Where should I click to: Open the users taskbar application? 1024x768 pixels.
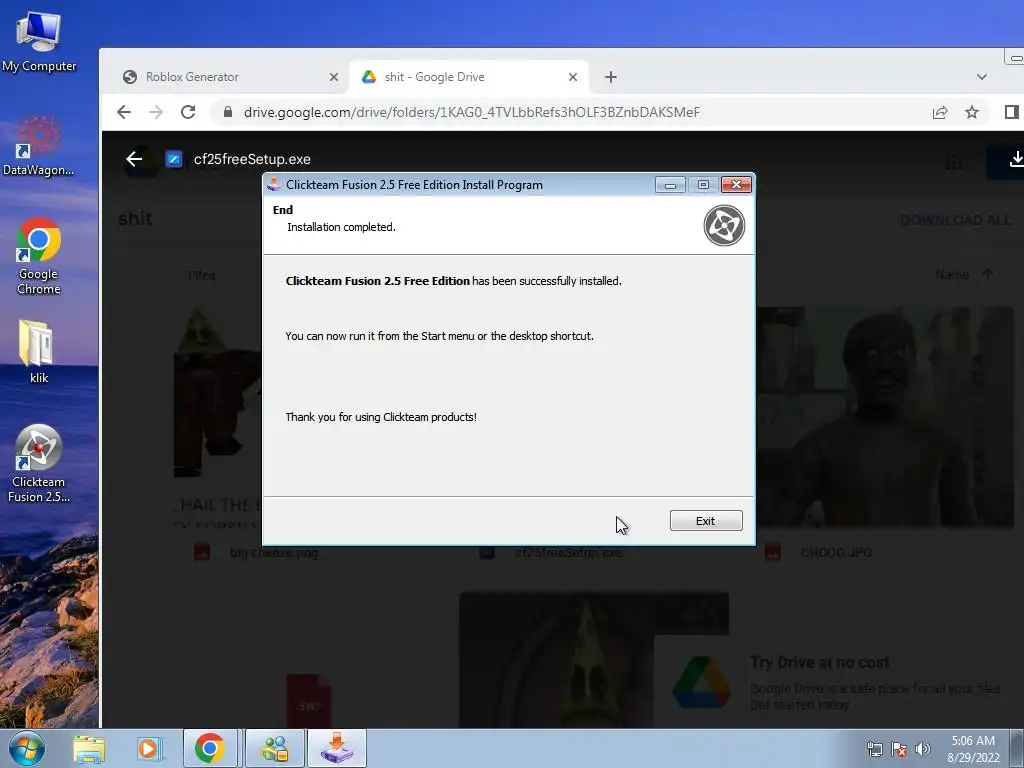pyautogui.click(x=275, y=748)
